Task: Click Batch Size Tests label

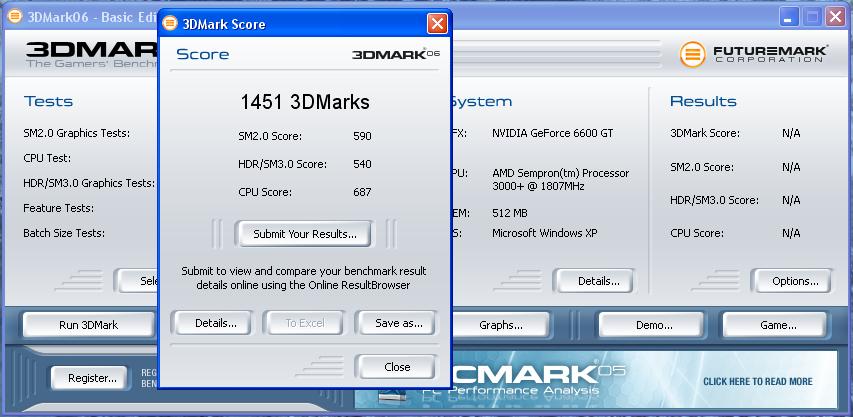Action: 64,233
